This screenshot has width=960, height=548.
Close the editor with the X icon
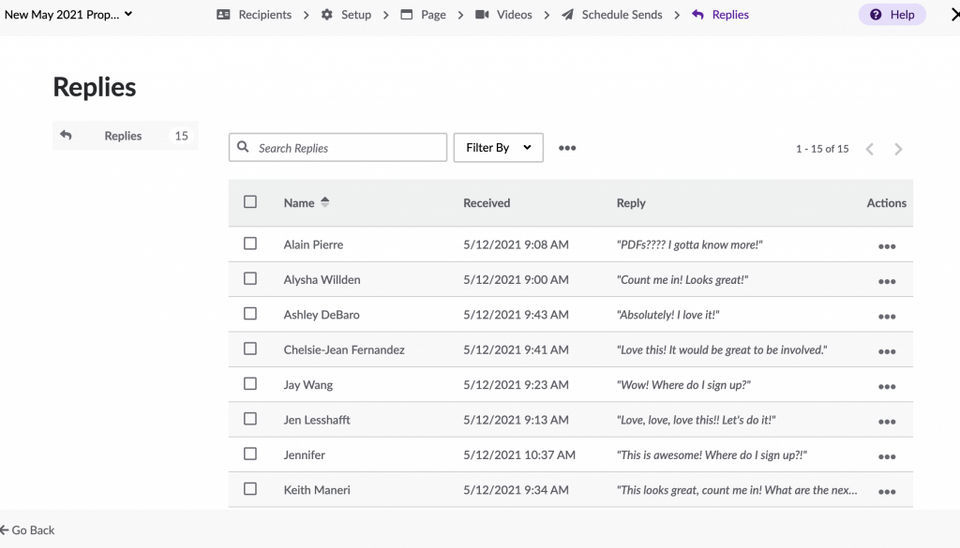pyautogui.click(x=953, y=15)
